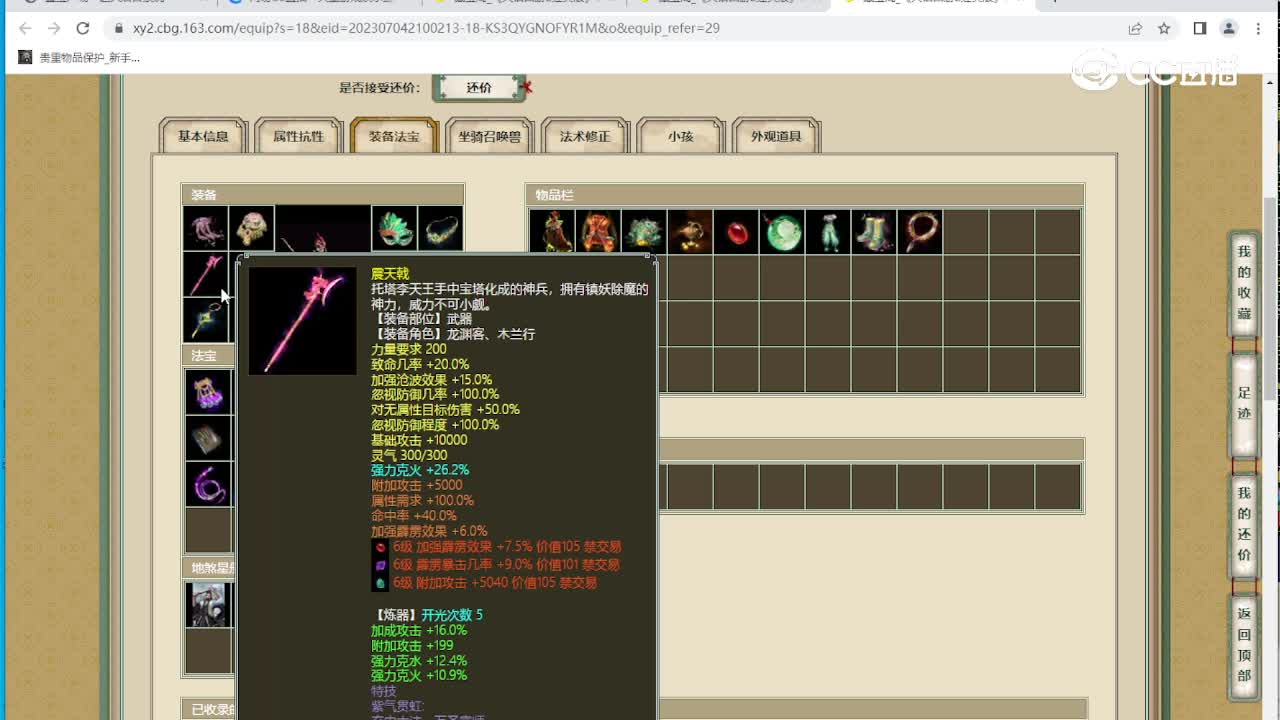
Task: Click the browser address bar URL
Action: point(426,28)
